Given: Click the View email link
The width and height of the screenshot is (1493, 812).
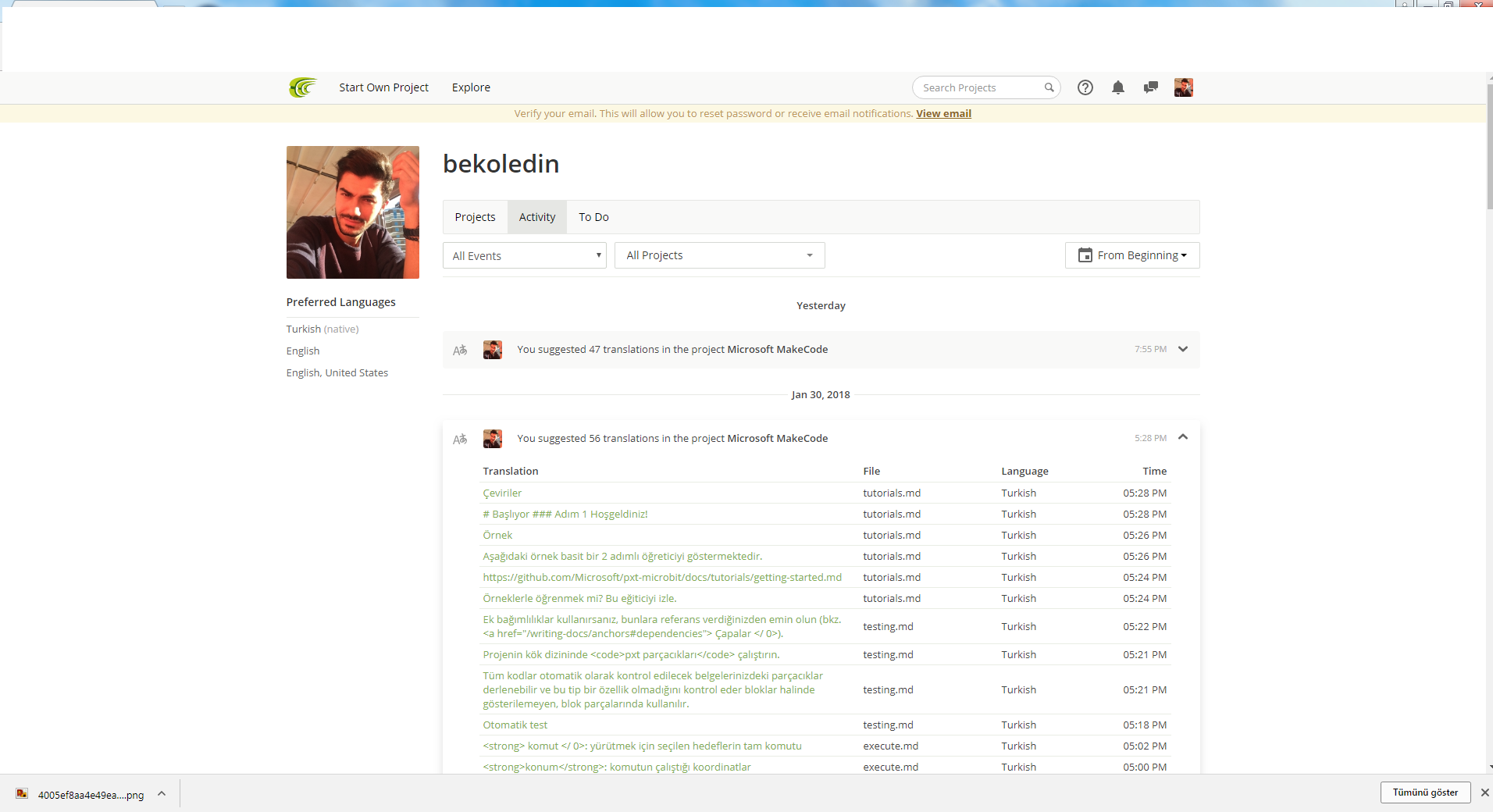Looking at the screenshot, I should coord(943,113).
